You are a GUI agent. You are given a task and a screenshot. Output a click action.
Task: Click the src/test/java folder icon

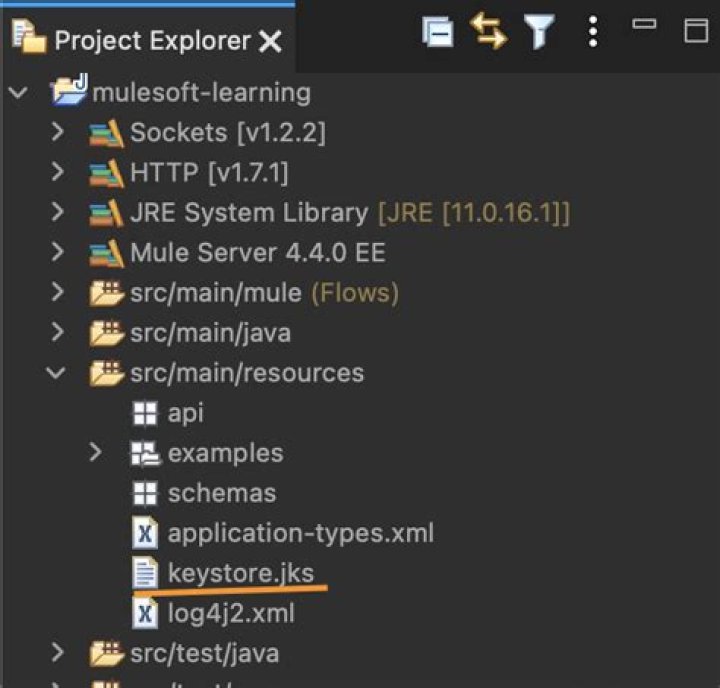(x=107, y=653)
